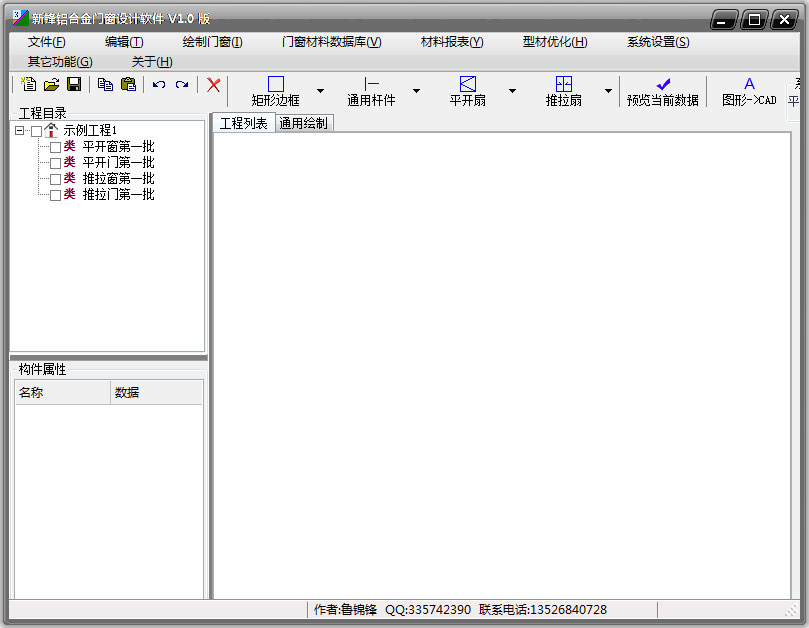The height and width of the screenshot is (628, 809).
Task: Check the box for 示例工程1
Action: (x=36, y=131)
